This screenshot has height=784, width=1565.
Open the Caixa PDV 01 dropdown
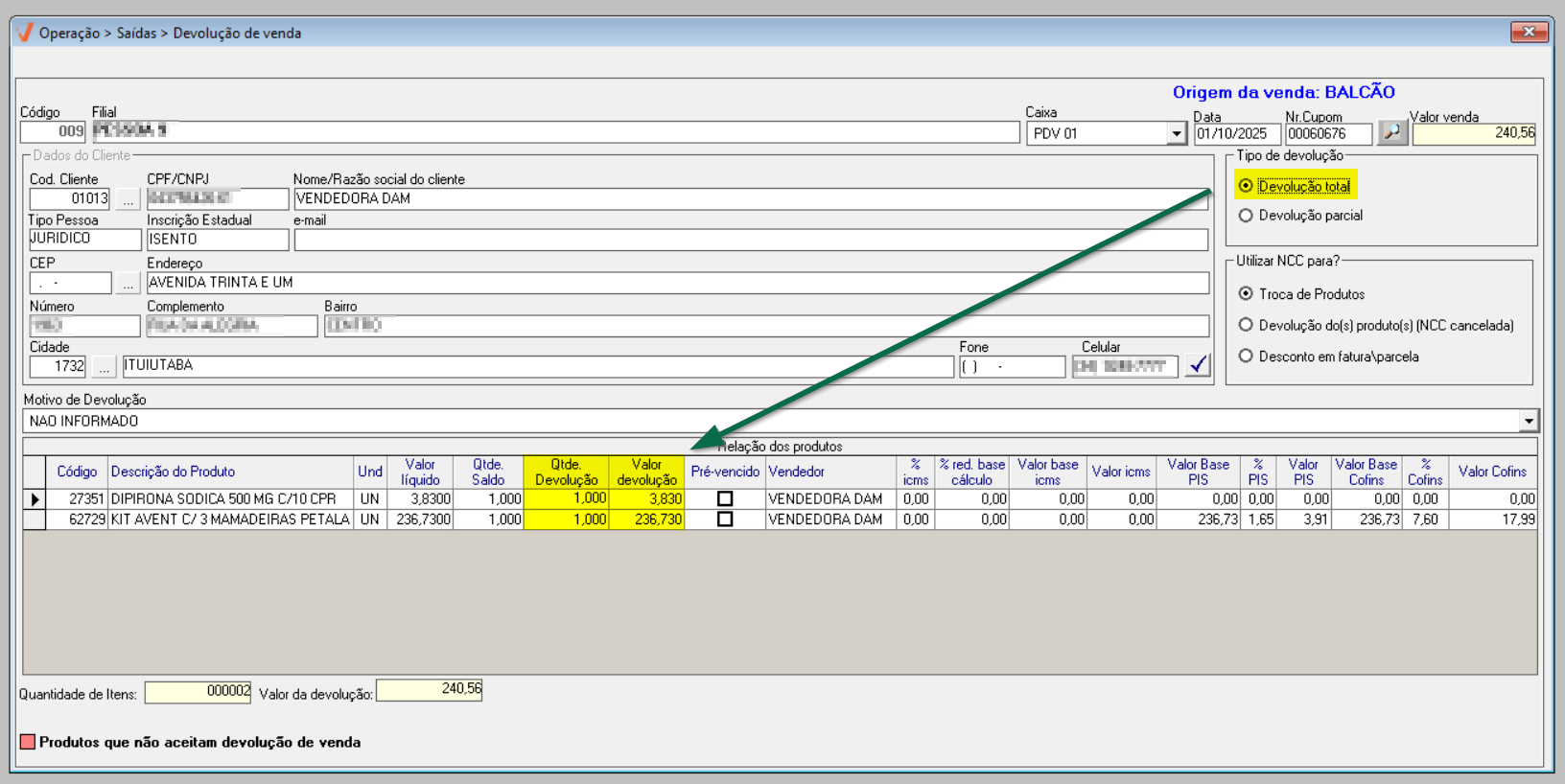click(1177, 134)
